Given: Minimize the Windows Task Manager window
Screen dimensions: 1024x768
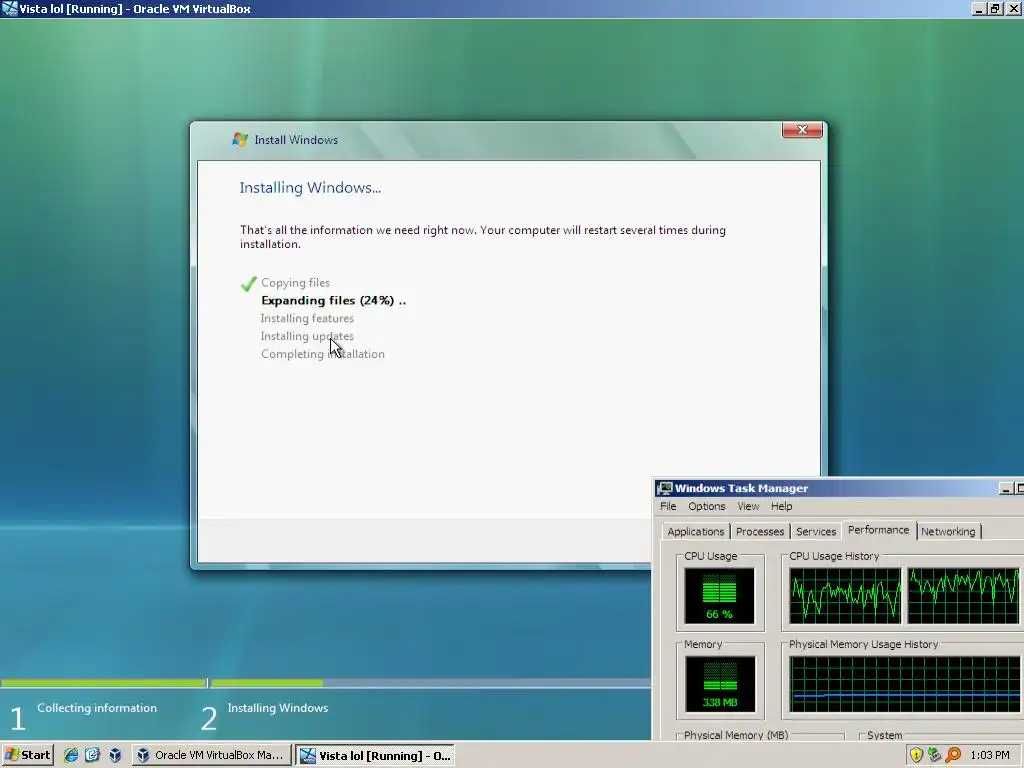Looking at the screenshot, I should click(1006, 488).
